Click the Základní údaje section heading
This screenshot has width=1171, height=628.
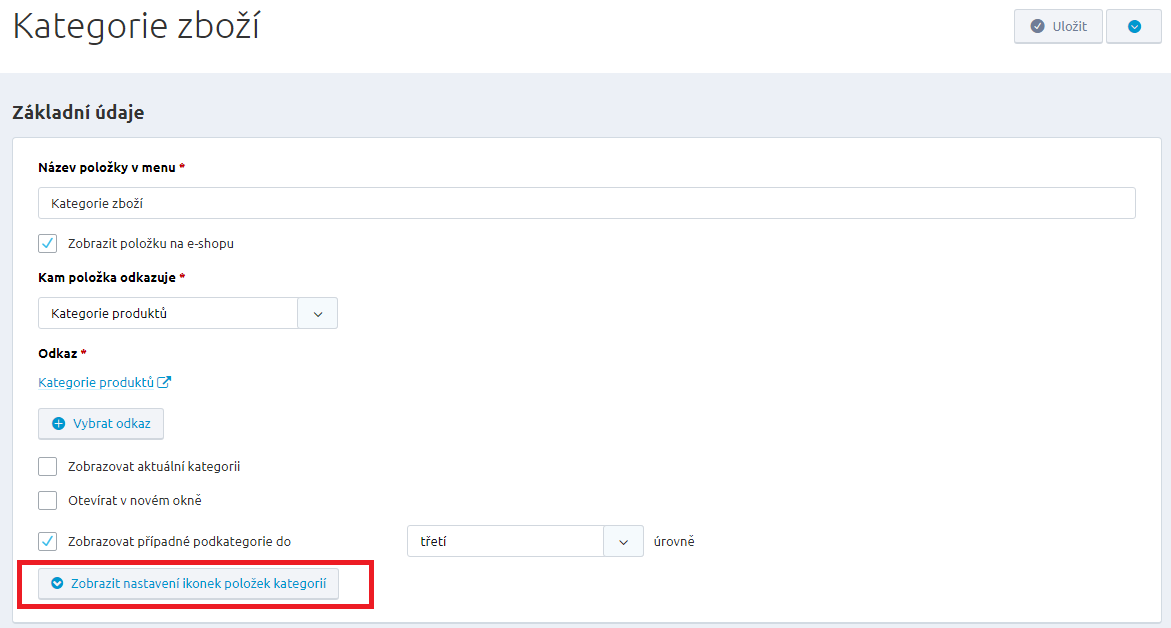pos(78,112)
